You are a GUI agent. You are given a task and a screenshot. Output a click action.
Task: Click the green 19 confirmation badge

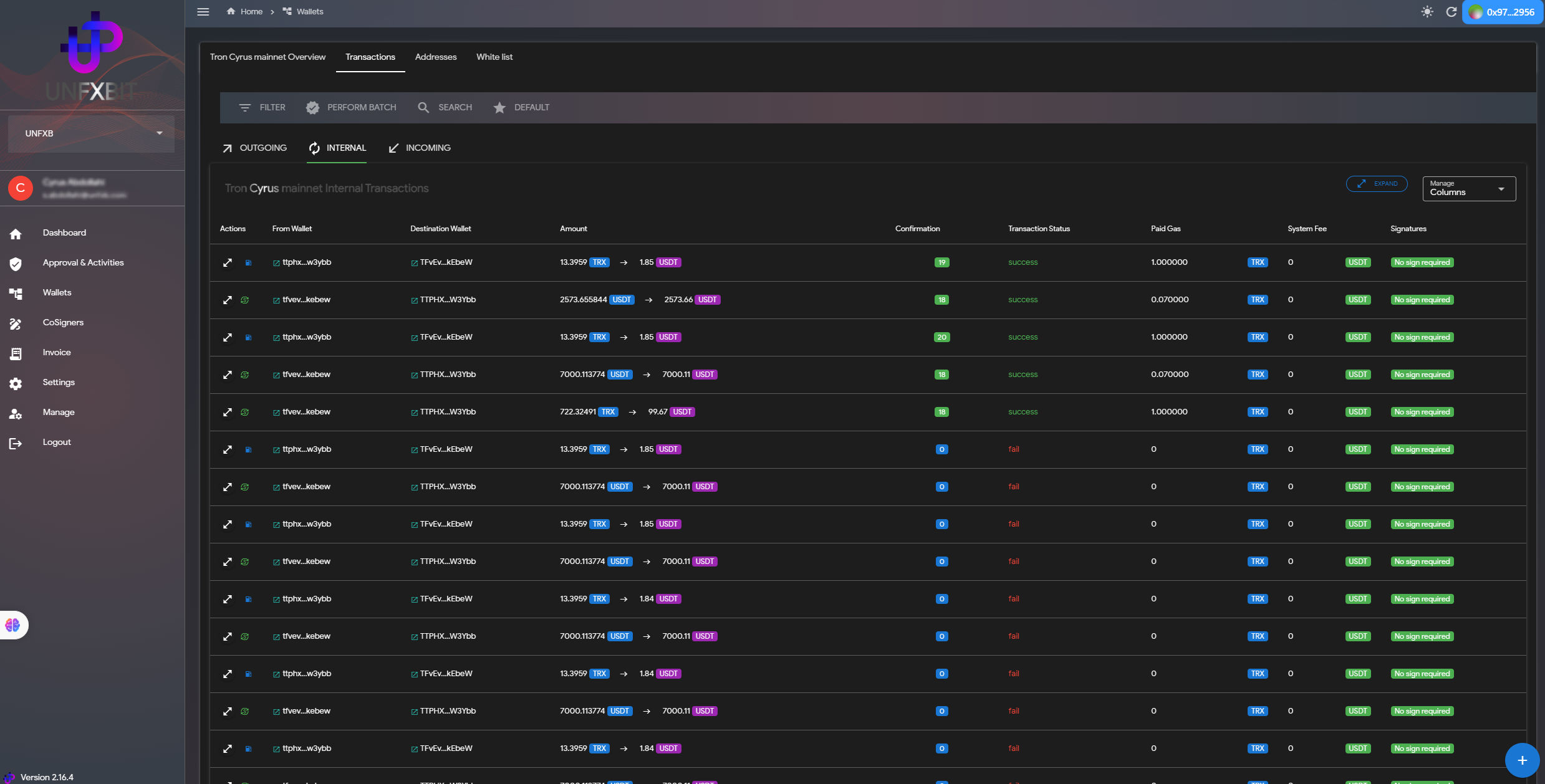pos(941,262)
